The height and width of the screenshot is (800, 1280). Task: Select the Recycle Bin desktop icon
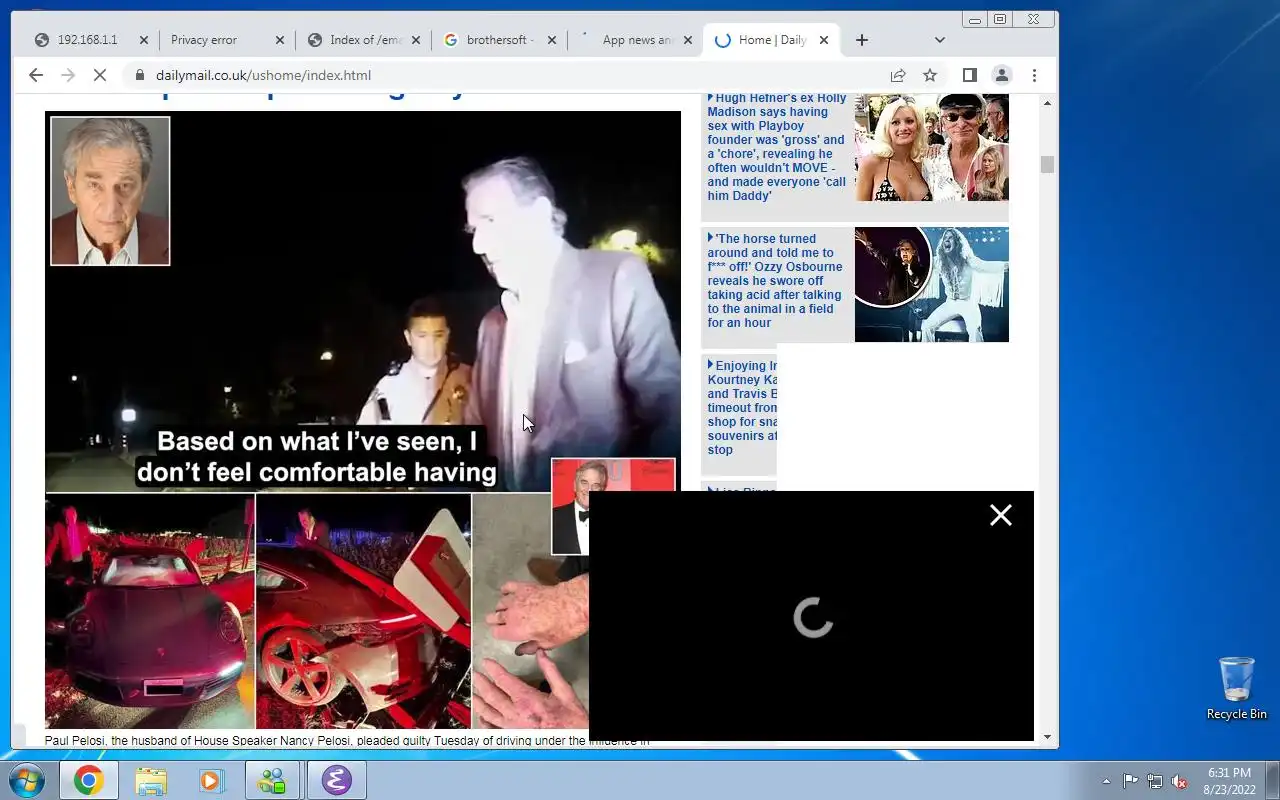point(1237,688)
